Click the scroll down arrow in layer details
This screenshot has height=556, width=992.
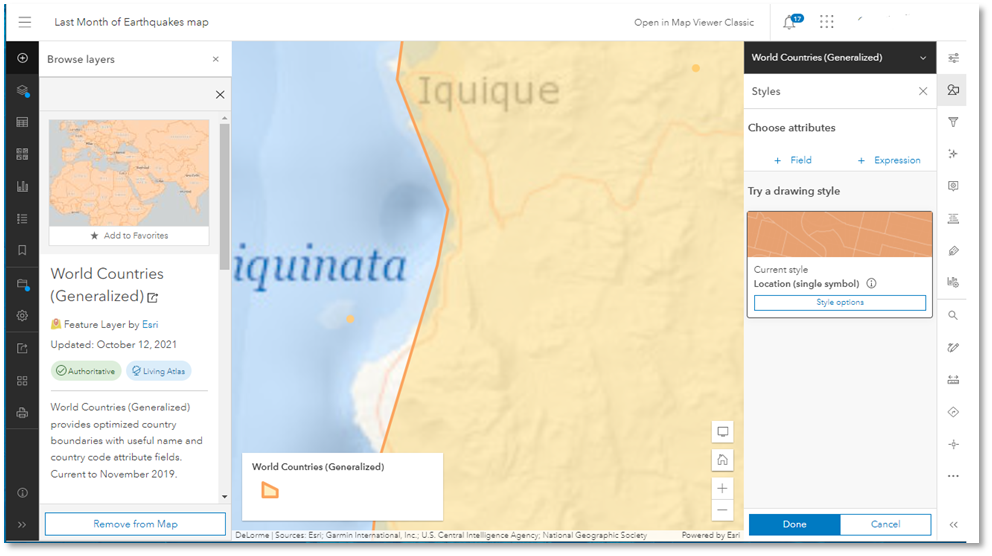(225, 497)
